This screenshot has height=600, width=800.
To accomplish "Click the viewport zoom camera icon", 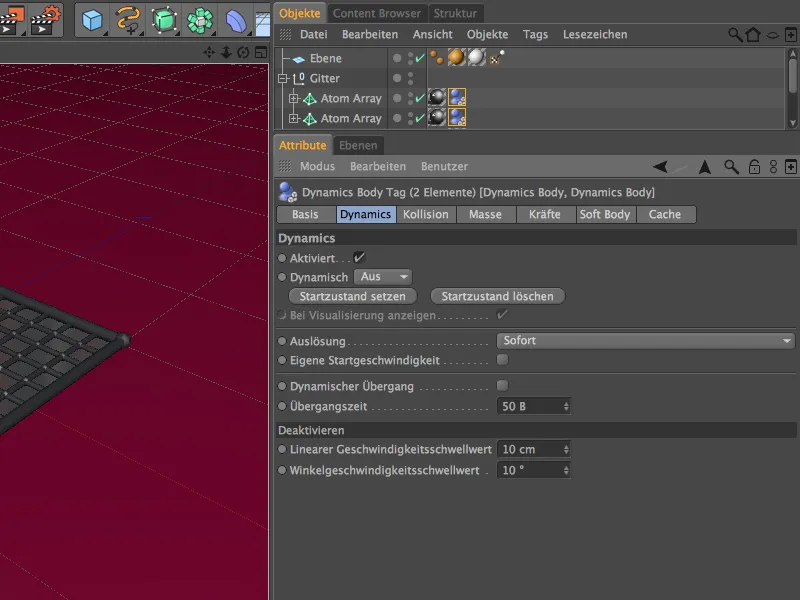I will [x=226, y=52].
